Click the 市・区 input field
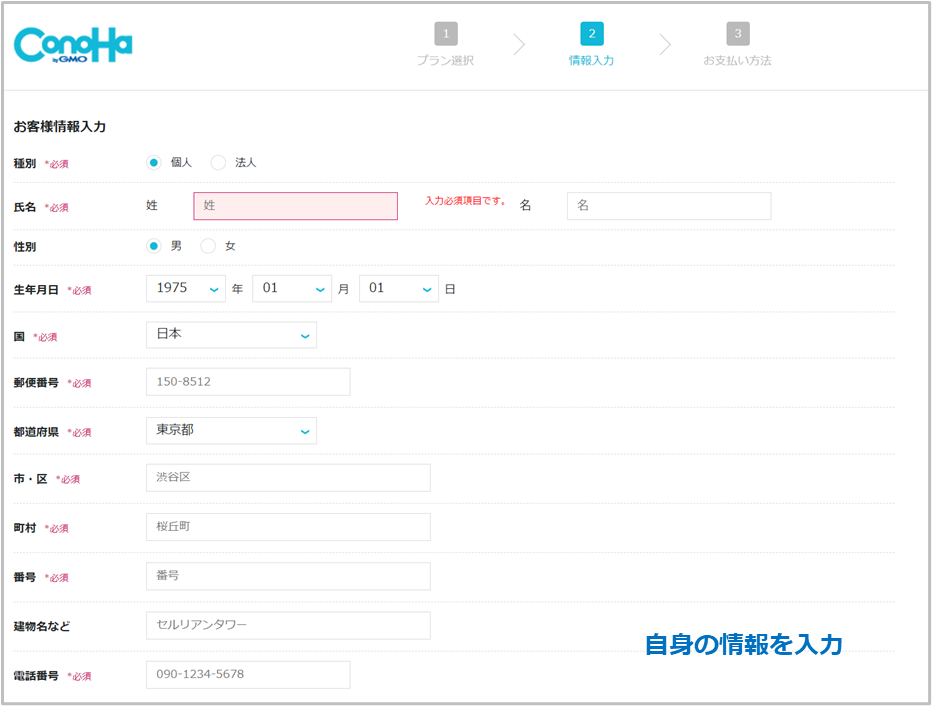This screenshot has height=706, width=932. [x=288, y=478]
